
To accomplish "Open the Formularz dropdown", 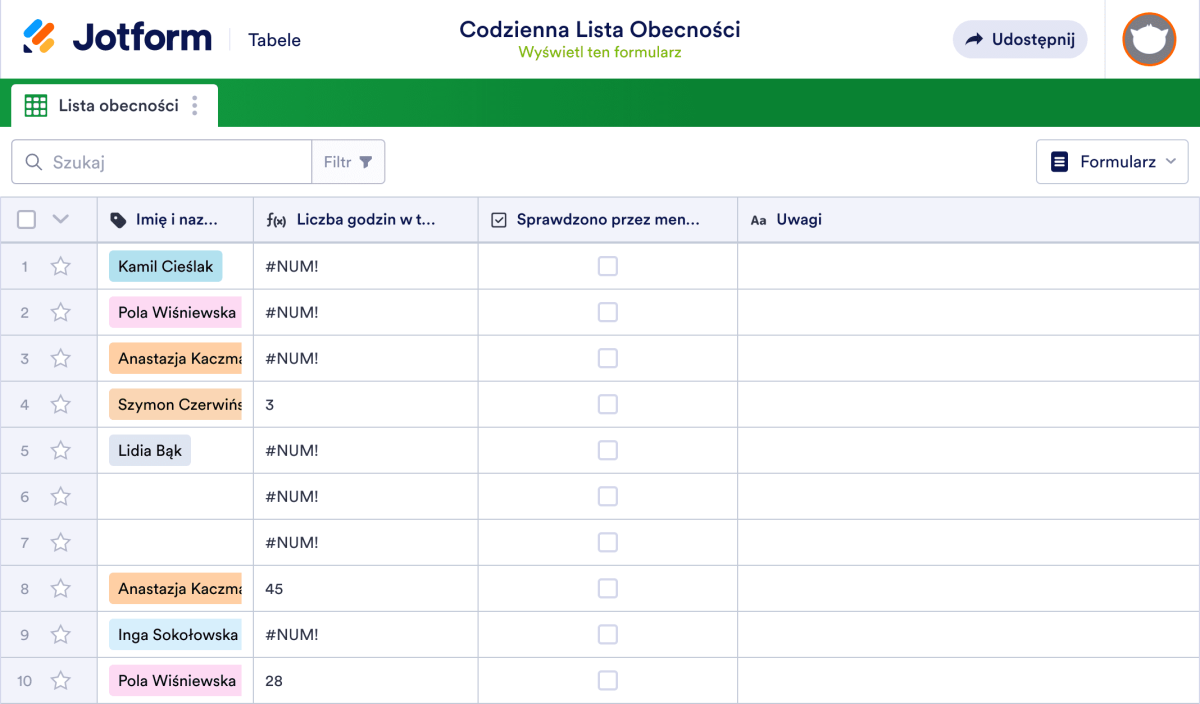I will (1111, 161).
